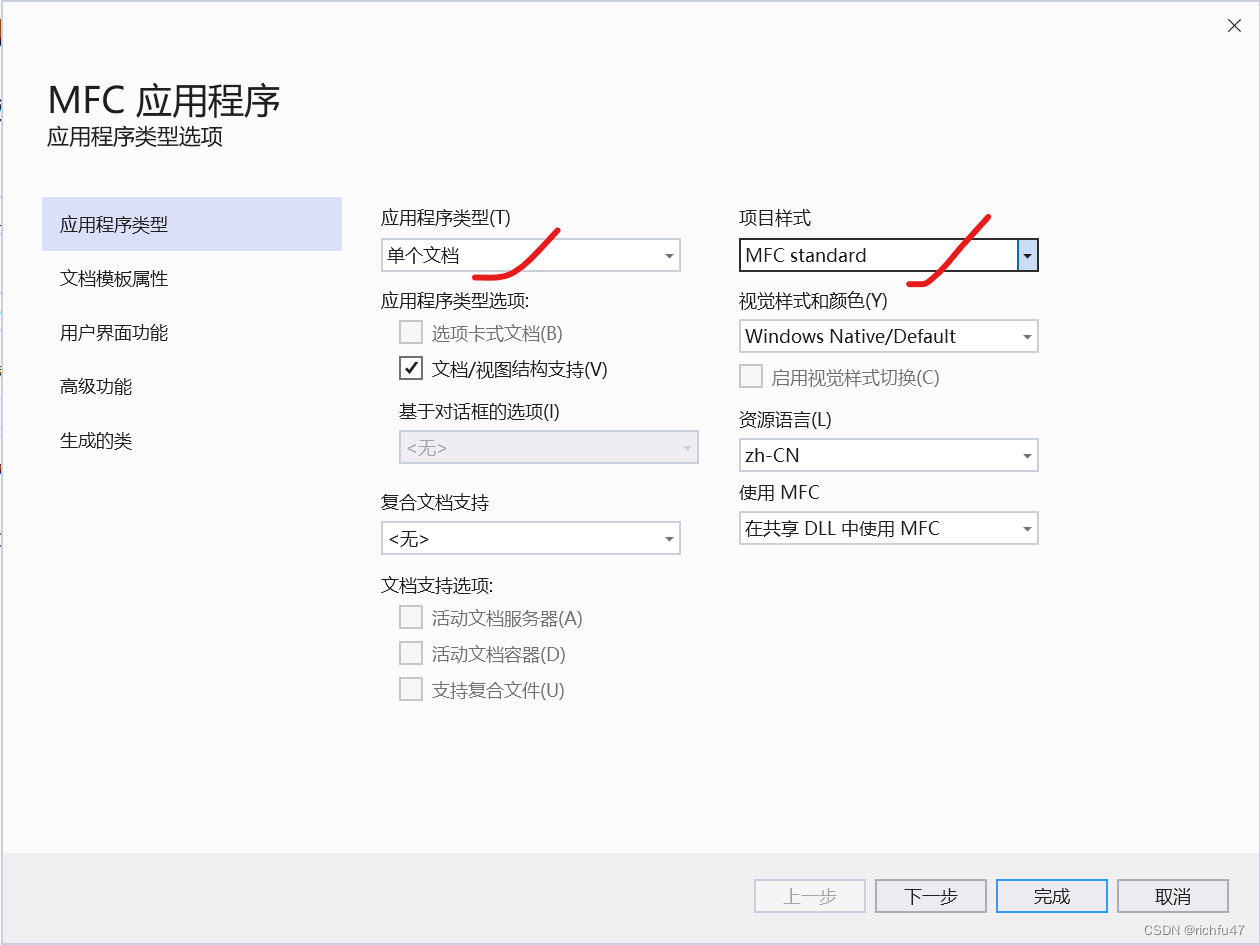Image resolution: width=1260 pixels, height=945 pixels.
Task: Click the 下一步 button
Action: click(931, 896)
